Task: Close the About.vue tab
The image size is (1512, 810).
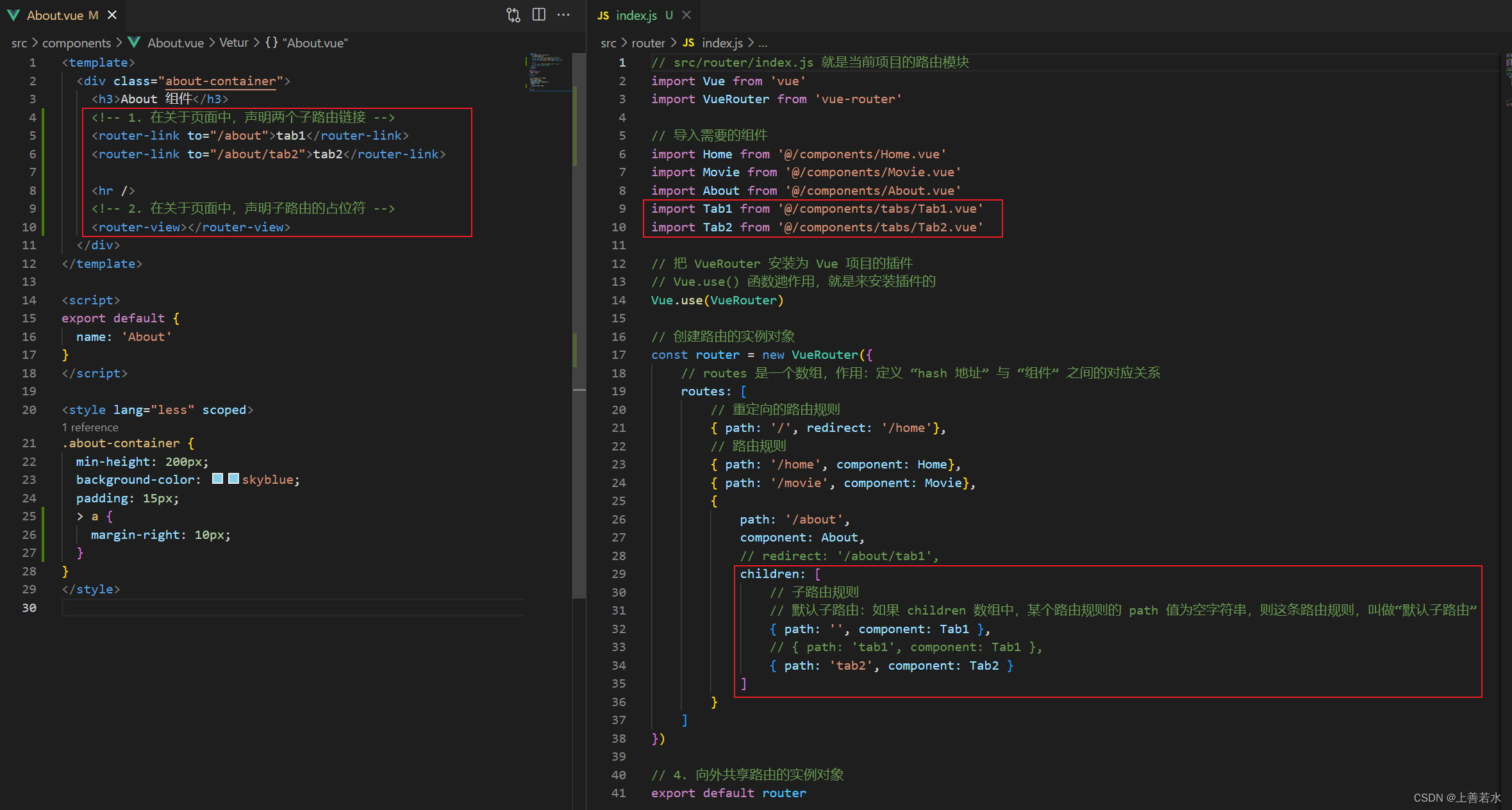Action: 112,15
